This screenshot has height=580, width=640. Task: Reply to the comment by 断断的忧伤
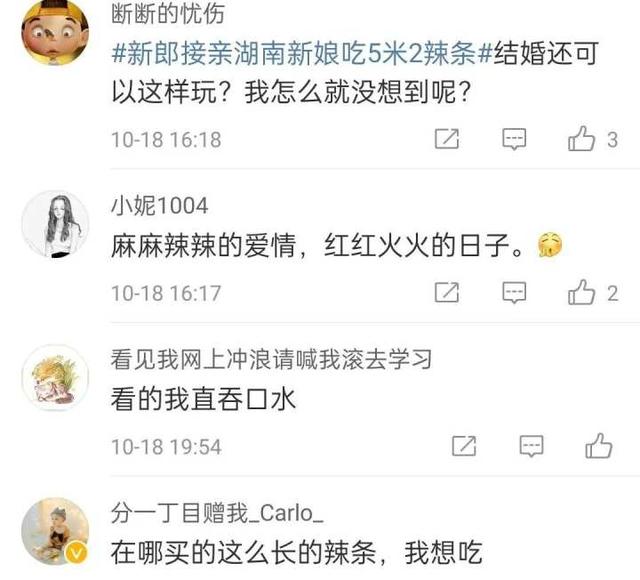pyautogui.click(x=514, y=139)
